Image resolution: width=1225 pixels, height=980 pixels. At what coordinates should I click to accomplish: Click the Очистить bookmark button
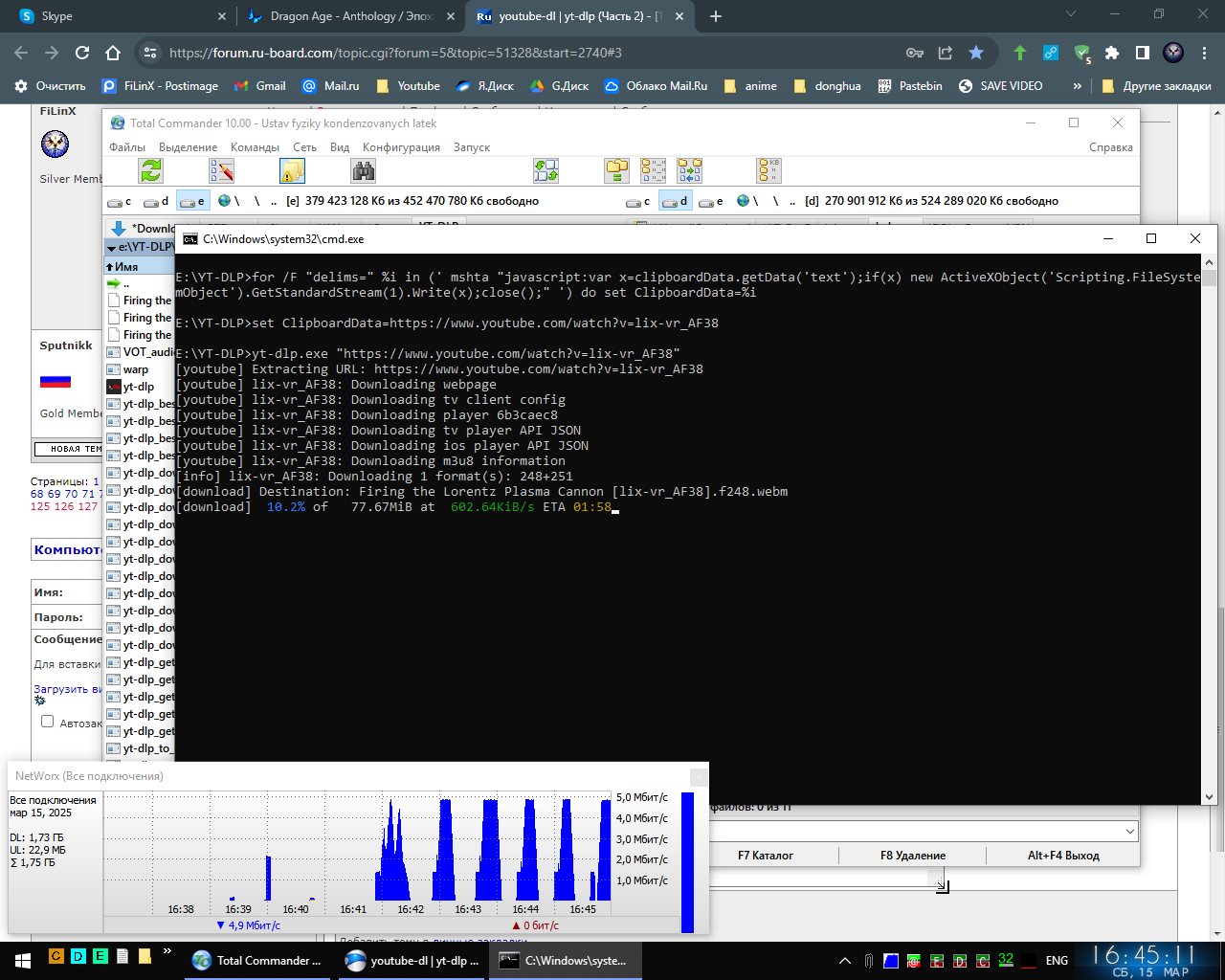click(50, 86)
